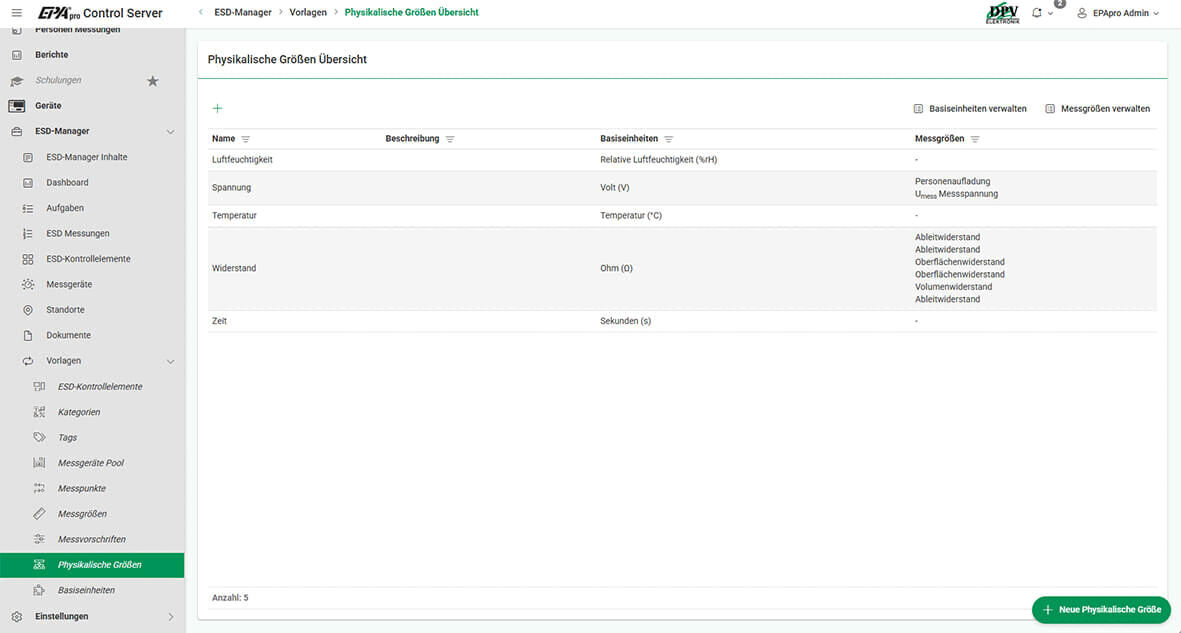Collapse the ESD-Manager sidebar section
Screen dimensions: 1181x633
click(170, 131)
